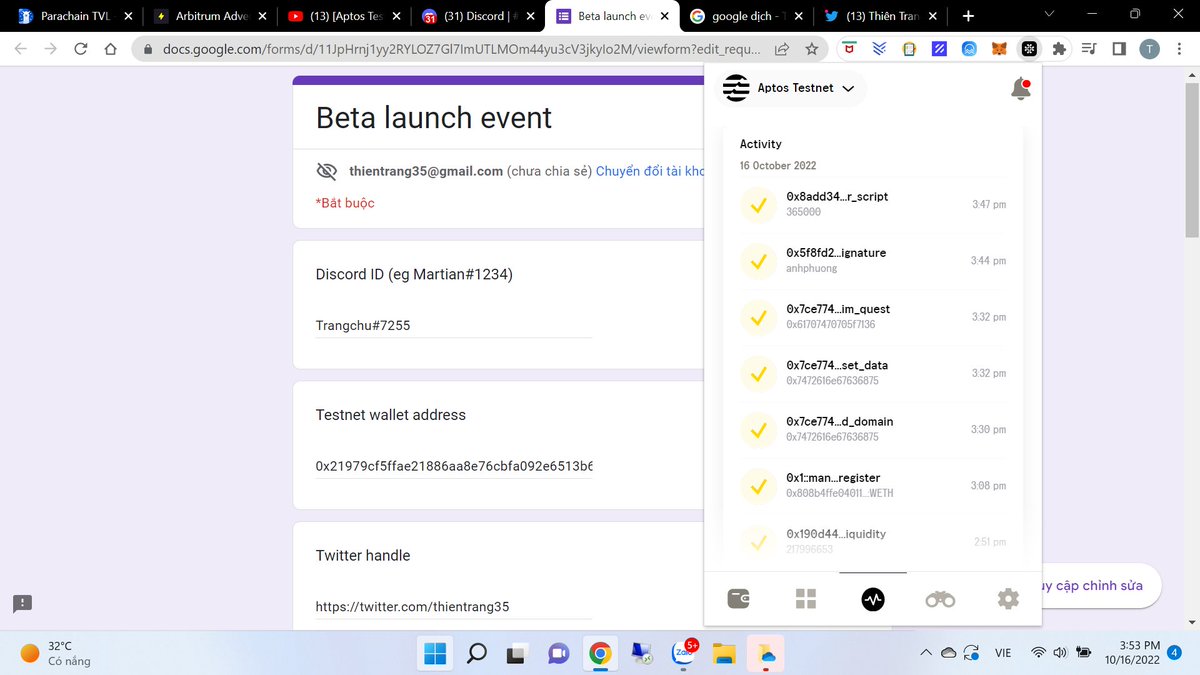1200x675 pixels.
Task: Open the wallet home tab icon
Action: coord(739,599)
